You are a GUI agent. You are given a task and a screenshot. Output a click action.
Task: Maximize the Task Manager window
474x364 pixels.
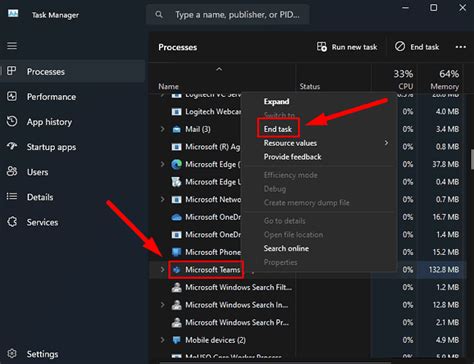(x=433, y=7)
